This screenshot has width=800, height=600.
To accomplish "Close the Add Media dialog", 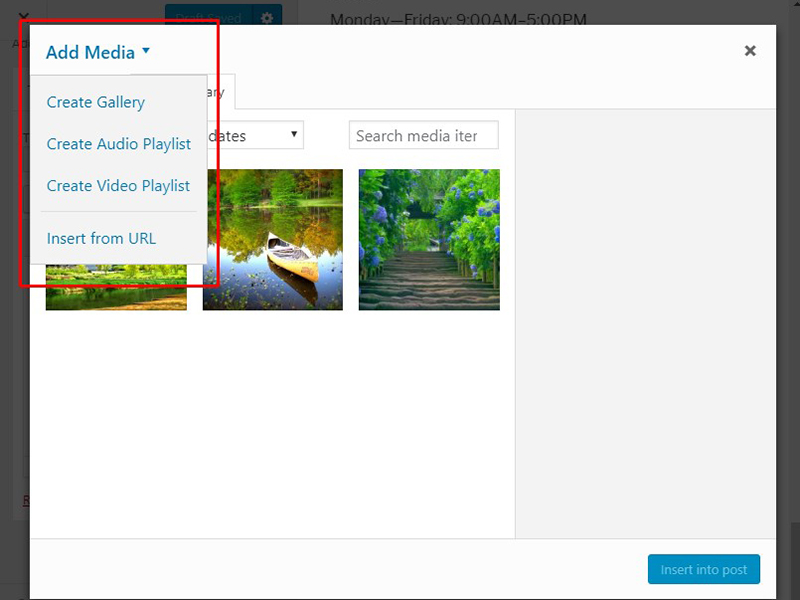I will (750, 51).
